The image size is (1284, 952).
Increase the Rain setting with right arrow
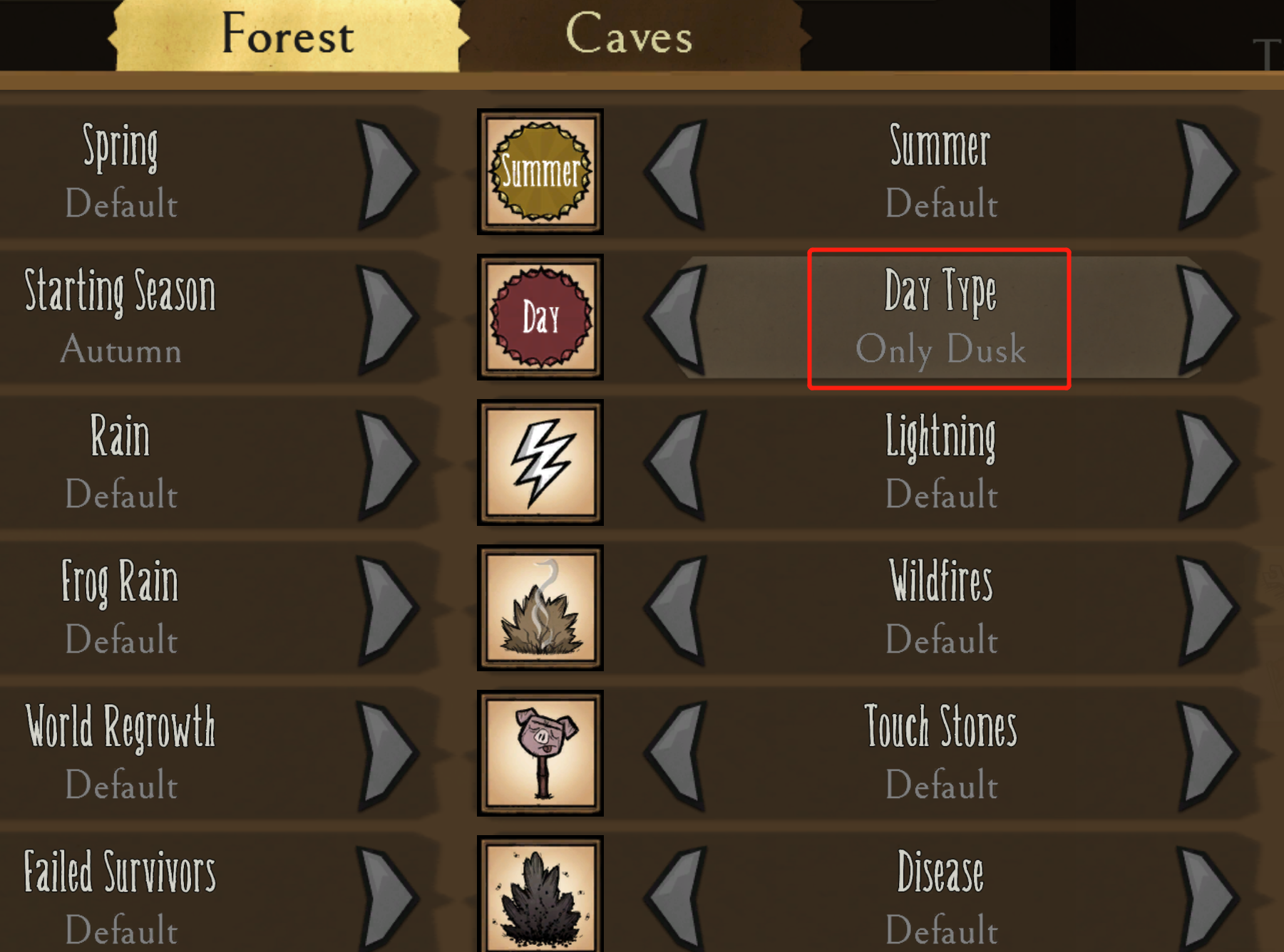386,463
